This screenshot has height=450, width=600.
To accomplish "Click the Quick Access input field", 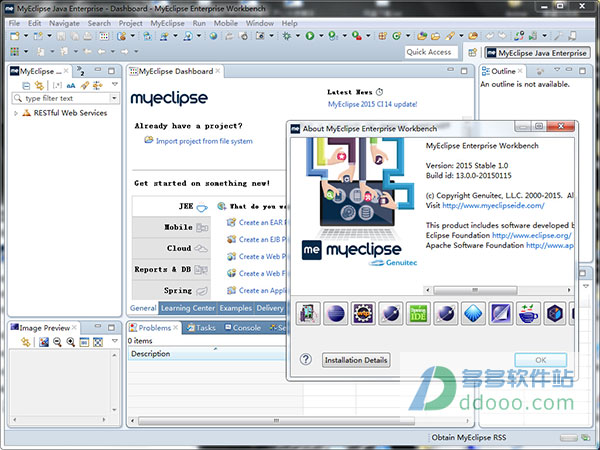I will tap(431, 52).
